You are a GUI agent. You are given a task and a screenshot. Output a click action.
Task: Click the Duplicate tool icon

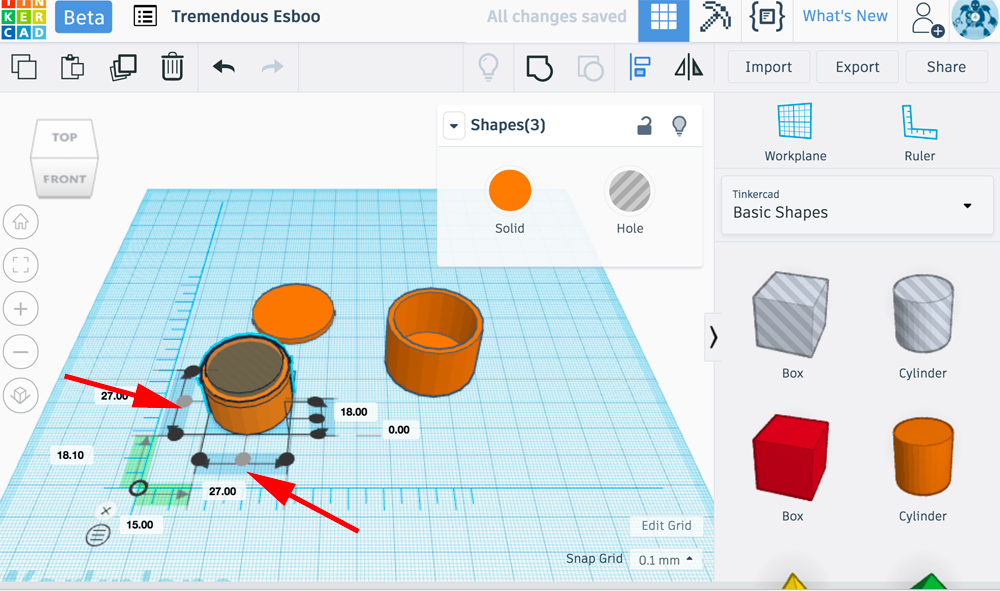pyautogui.click(x=123, y=67)
